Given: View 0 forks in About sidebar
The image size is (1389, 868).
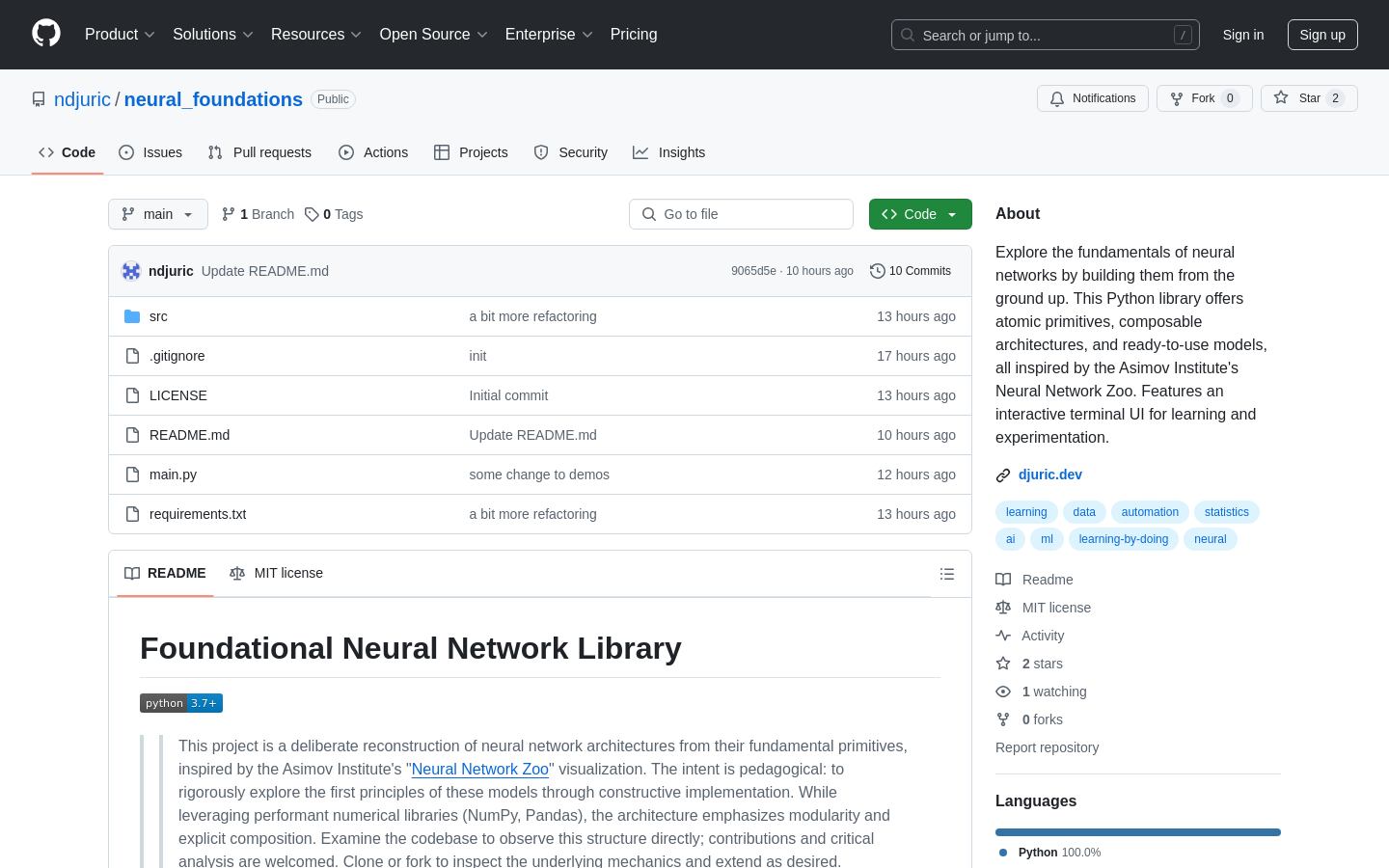Looking at the screenshot, I should [1029, 719].
